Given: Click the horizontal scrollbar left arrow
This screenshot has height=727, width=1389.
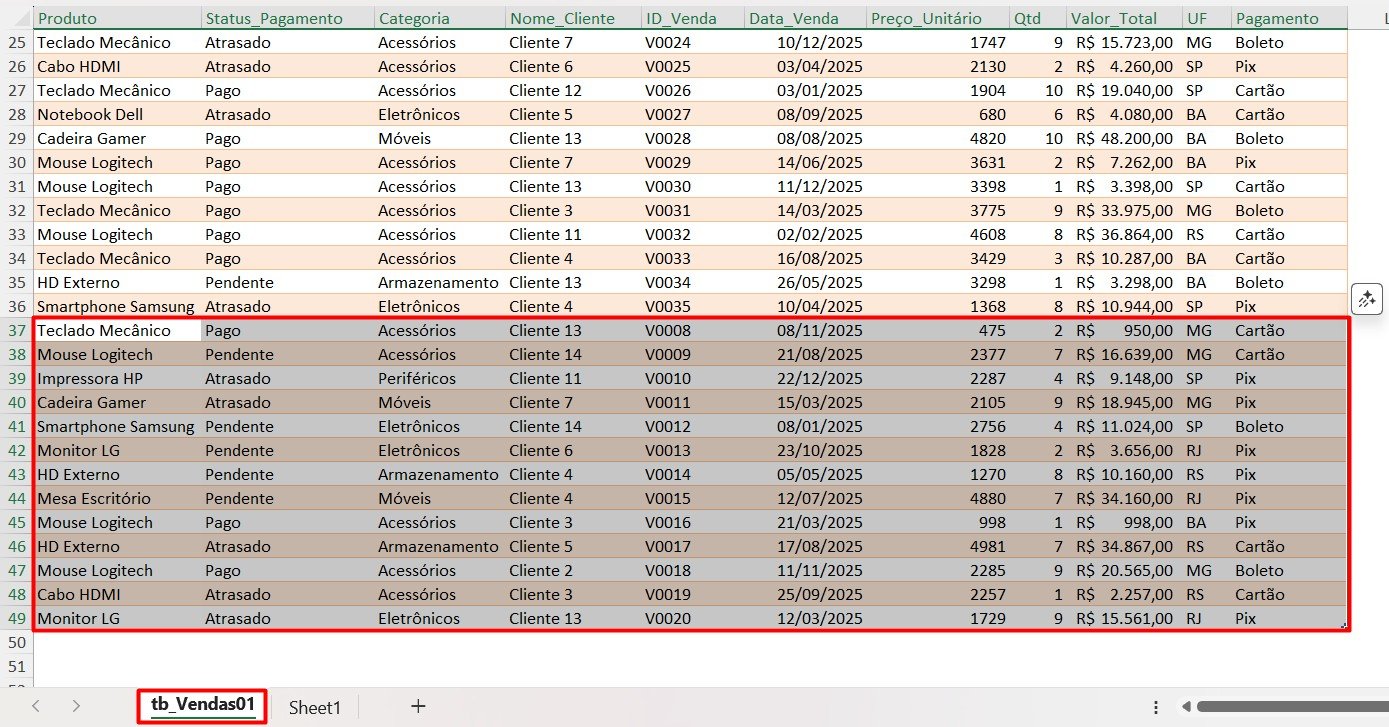Looking at the screenshot, I should coord(1186,706).
